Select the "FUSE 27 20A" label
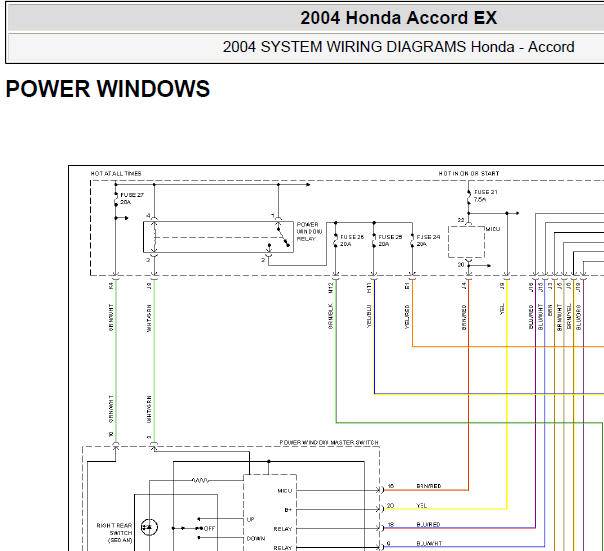Image resolution: width=604 pixels, height=551 pixels. 132,198
